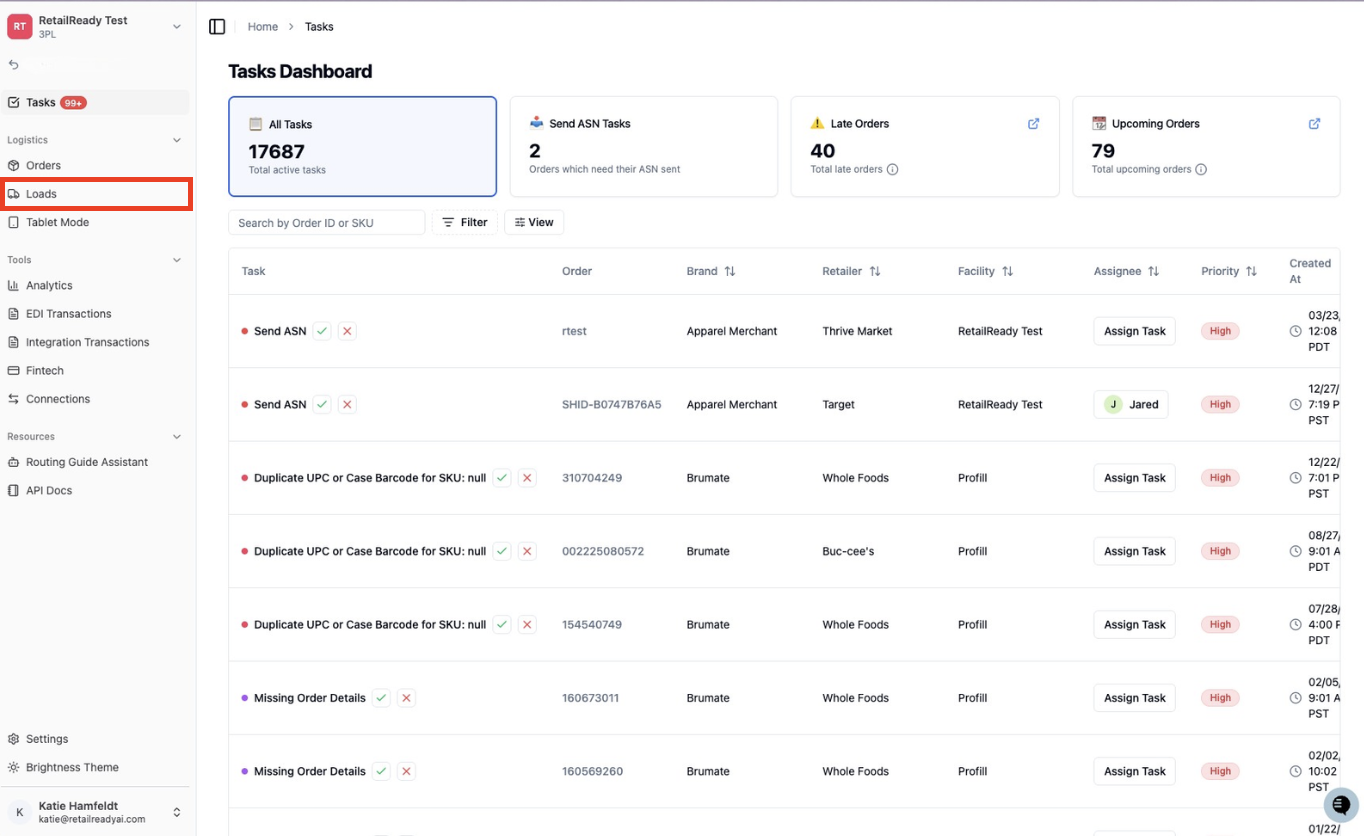The height and width of the screenshot is (836, 1364).
Task: Click Home in the breadcrumb
Action: pos(263,27)
